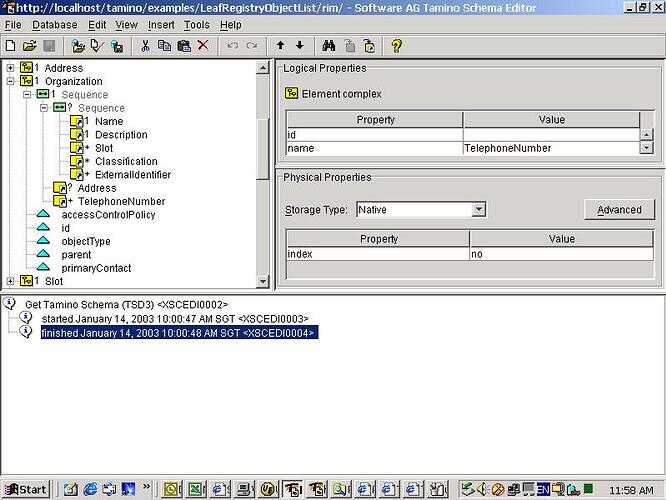Open the View menu
666x500 pixels.
127,25
